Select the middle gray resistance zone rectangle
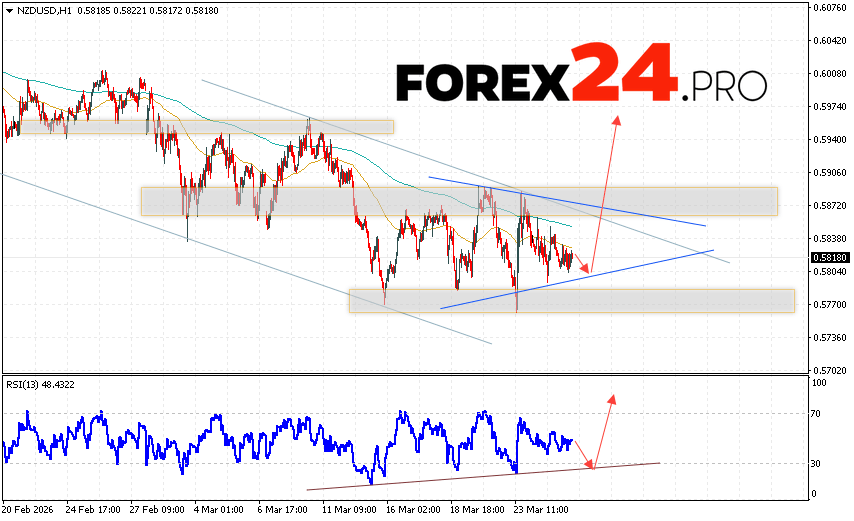 pyautogui.click(x=458, y=201)
